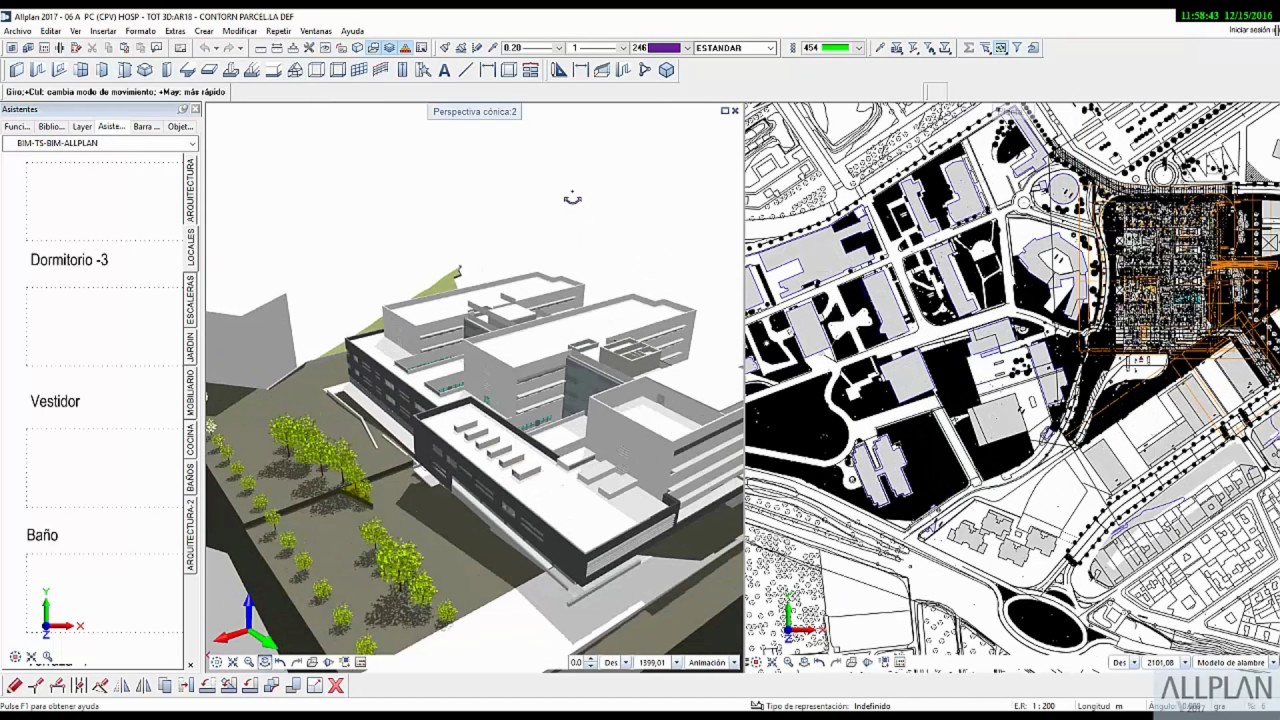Toggle the highlighted layers icon in top toolbar
This screenshot has height=720, width=1280.
389,48
